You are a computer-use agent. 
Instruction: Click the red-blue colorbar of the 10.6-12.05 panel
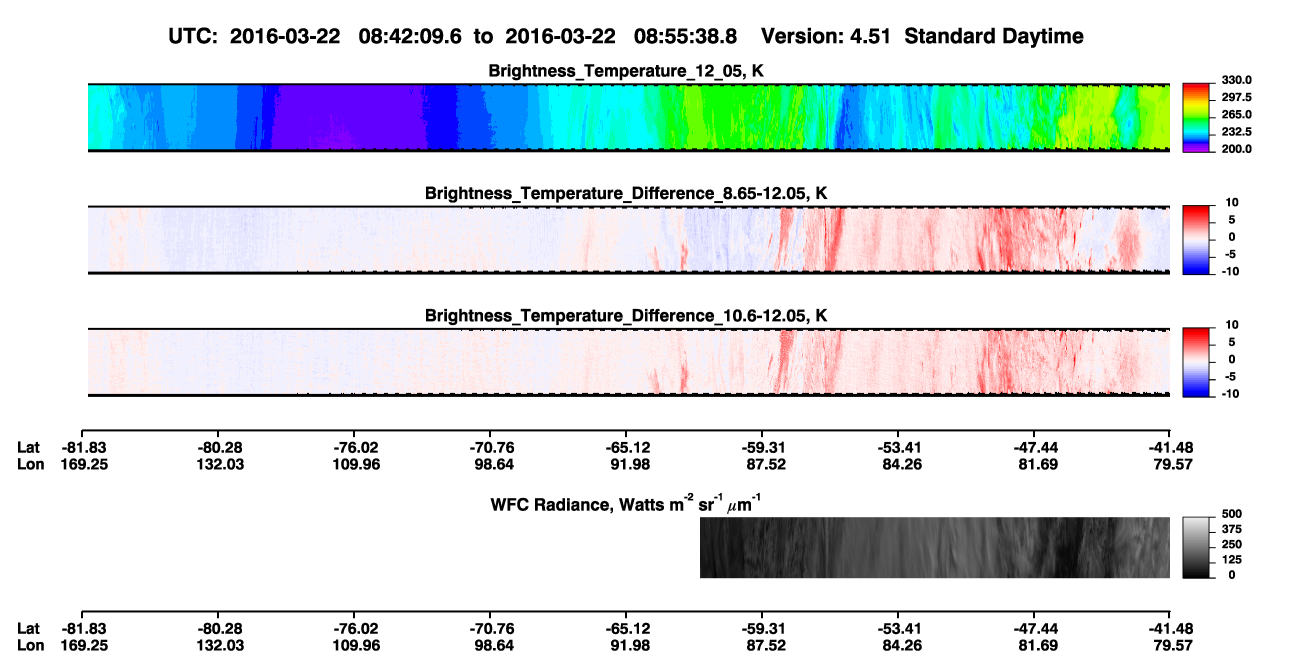(x=1198, y=362)
